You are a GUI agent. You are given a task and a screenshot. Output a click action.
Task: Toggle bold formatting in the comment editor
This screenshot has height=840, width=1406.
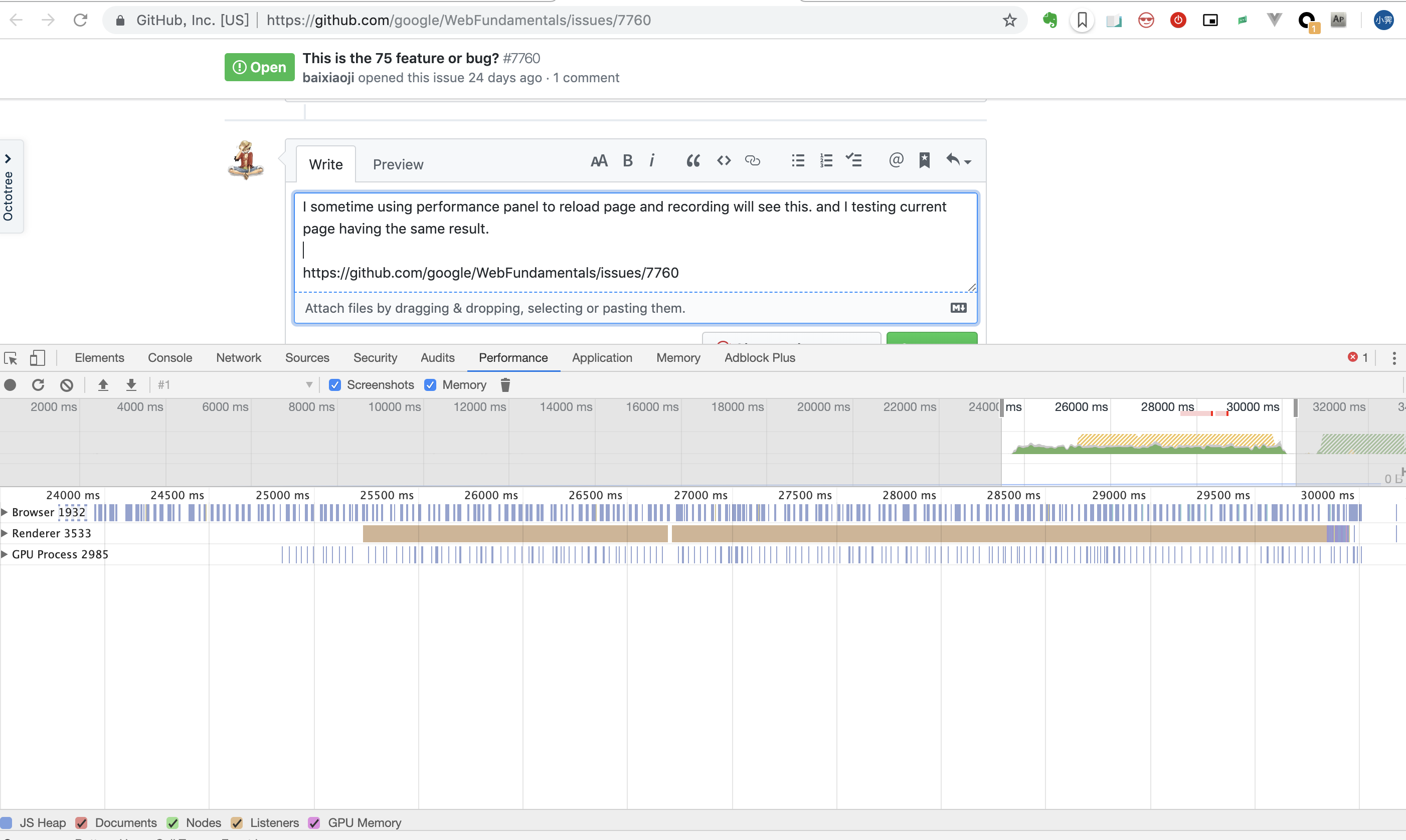627,161
